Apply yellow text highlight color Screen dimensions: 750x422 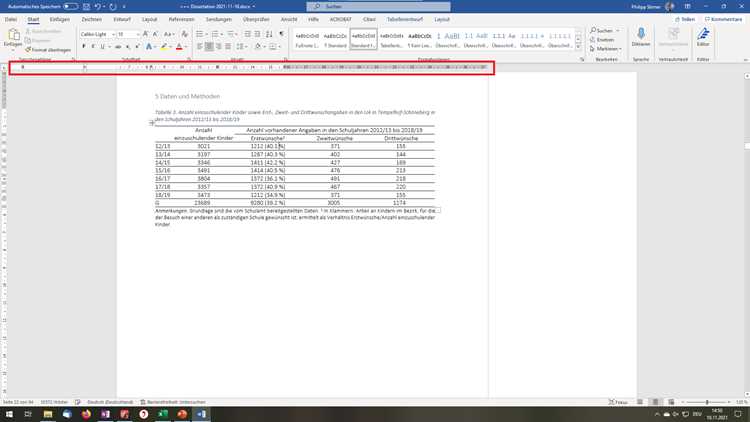click(x=164, y=47)
